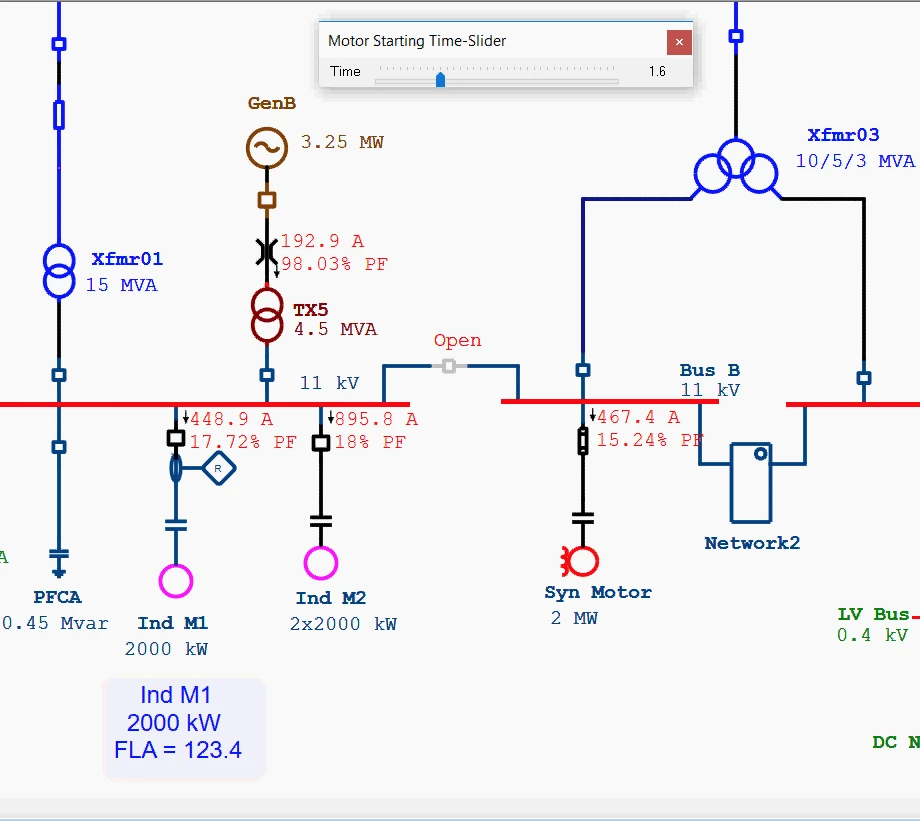Select the "GenB" label
Screen dimensions: 920x821
272,103
